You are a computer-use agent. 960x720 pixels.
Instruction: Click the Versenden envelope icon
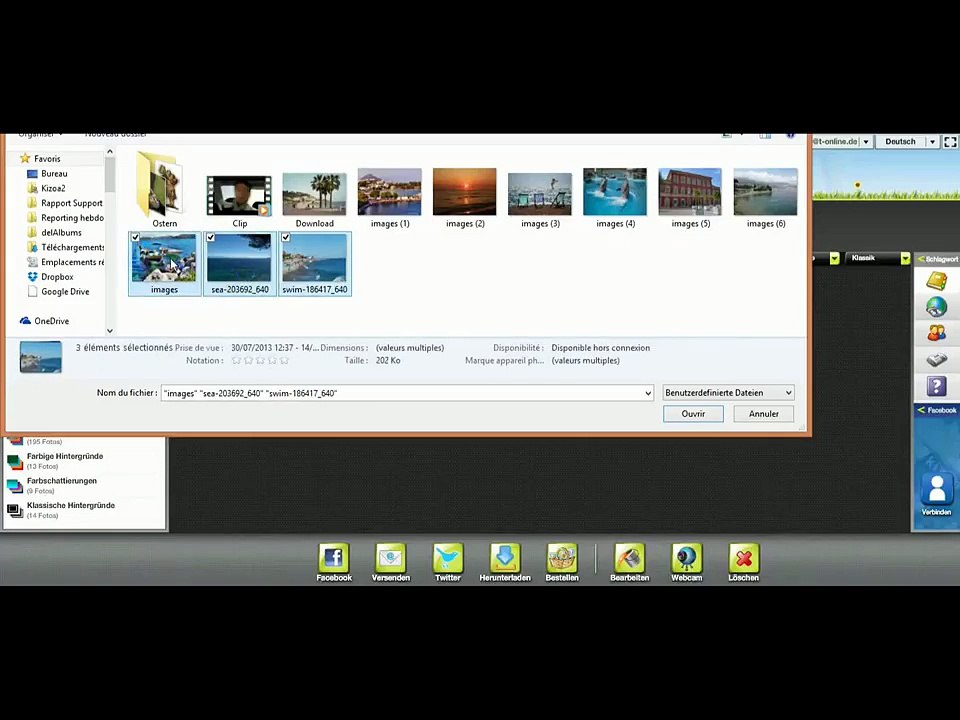[x=391, y=558]
